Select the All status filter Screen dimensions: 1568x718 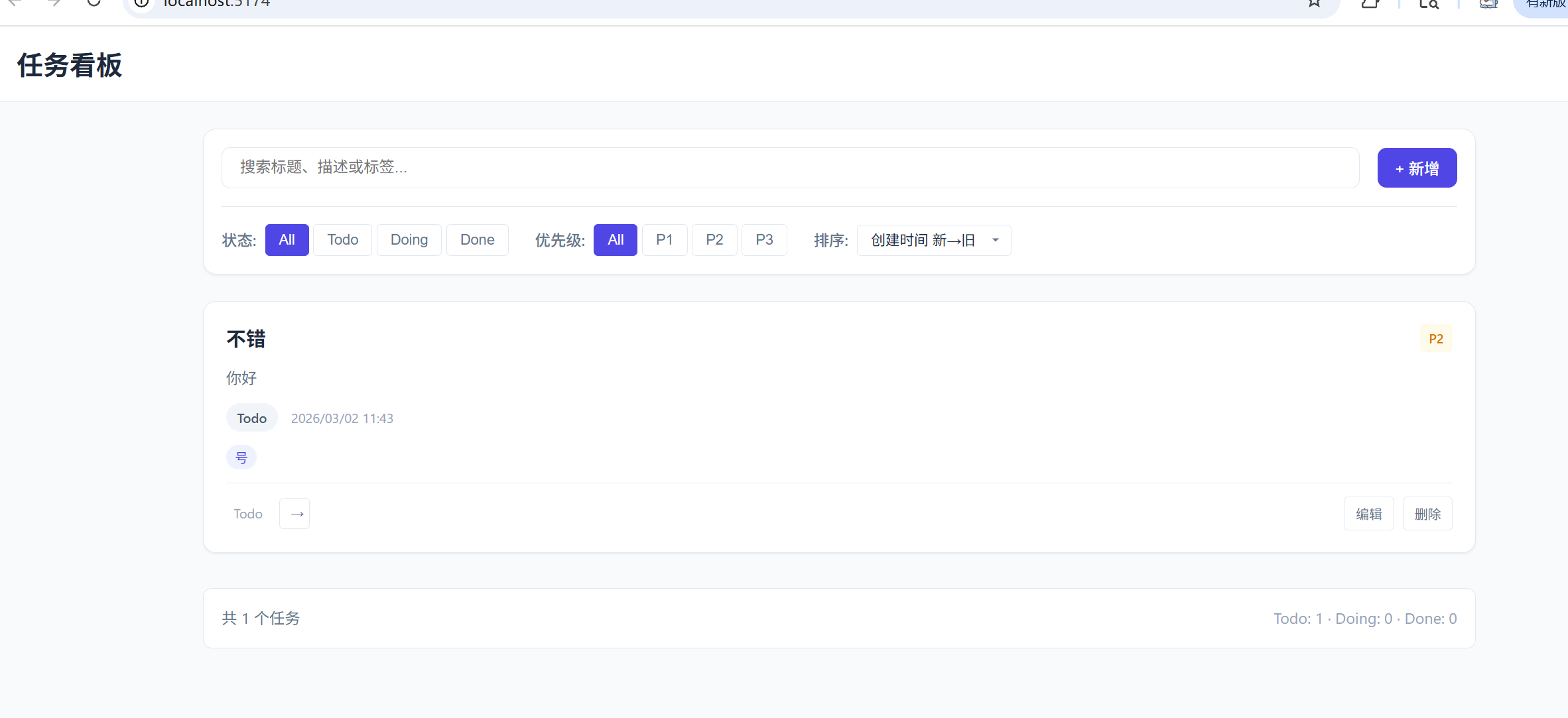pyautogui.click(x=287, y=240)
